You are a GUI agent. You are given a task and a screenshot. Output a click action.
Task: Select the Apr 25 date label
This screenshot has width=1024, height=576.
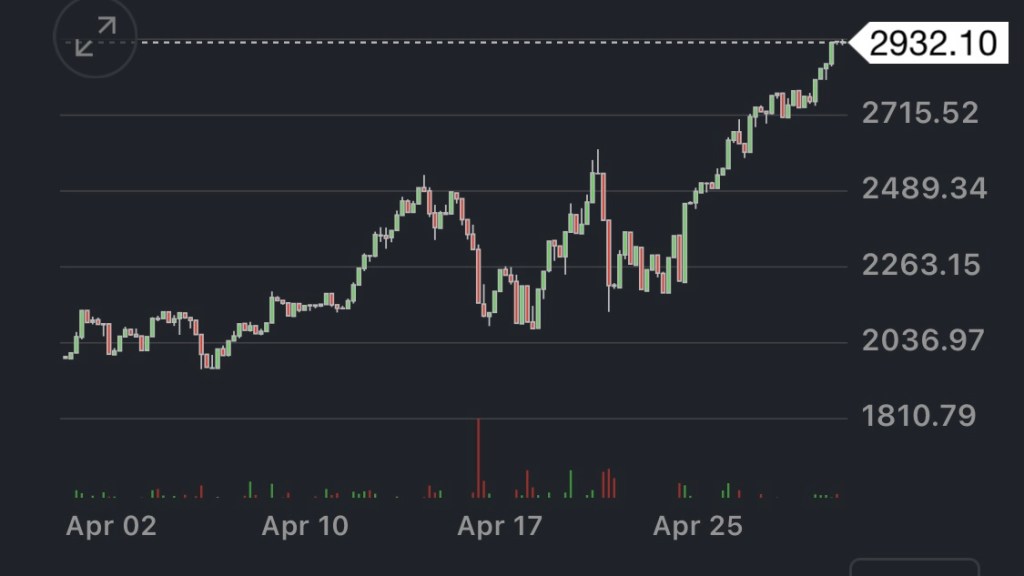[x=698, y=526]
